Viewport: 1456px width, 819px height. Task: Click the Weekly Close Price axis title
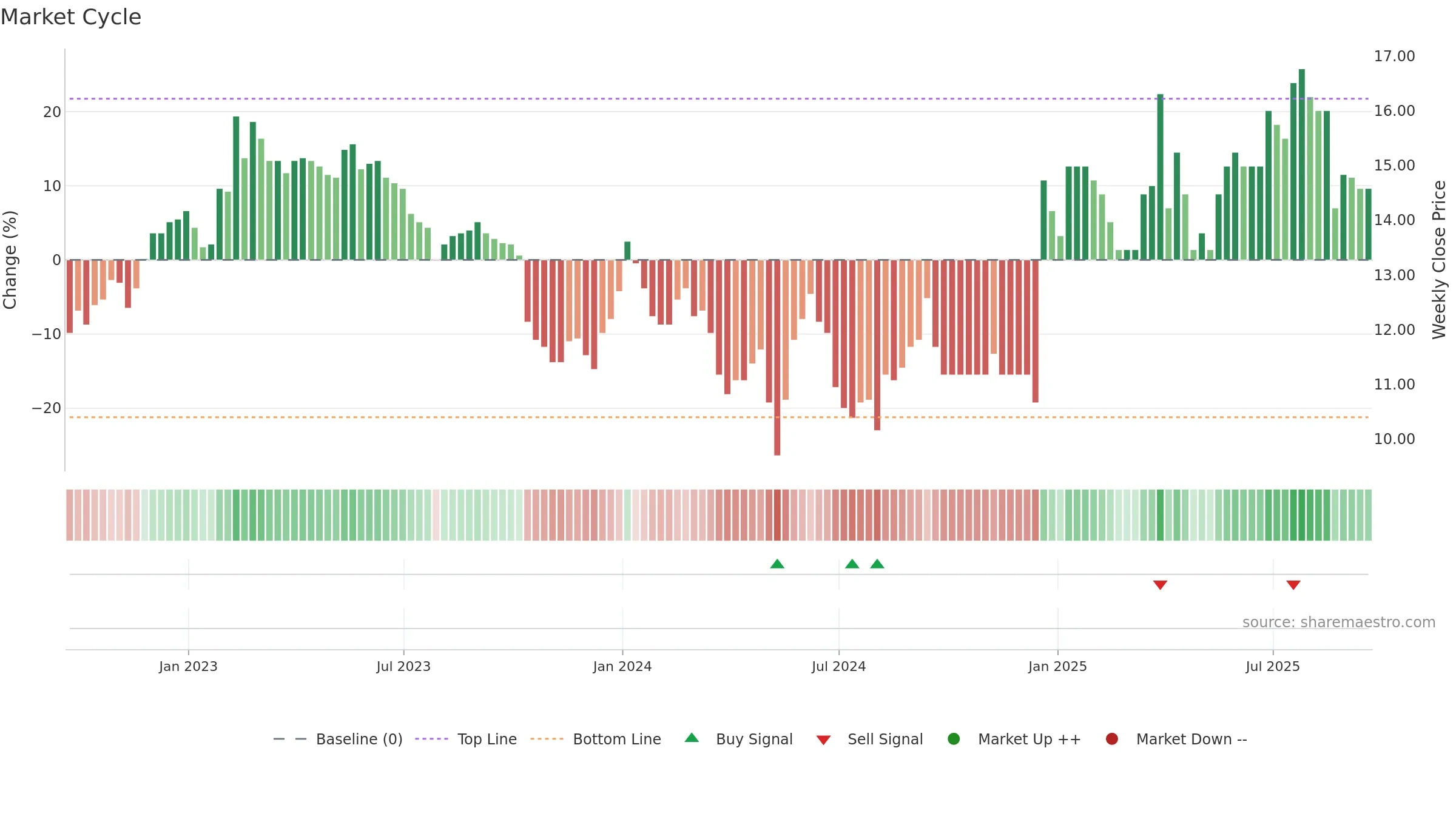tap(1439, 260)
